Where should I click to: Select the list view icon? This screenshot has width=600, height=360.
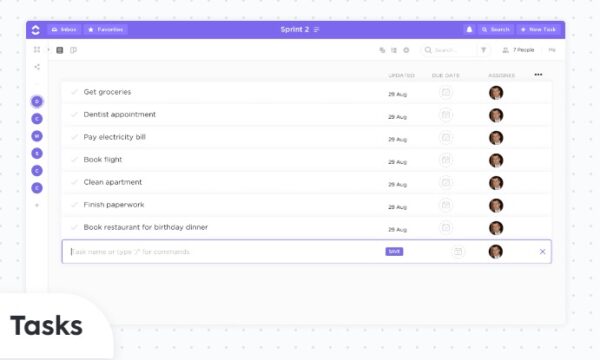coord(60,50)
